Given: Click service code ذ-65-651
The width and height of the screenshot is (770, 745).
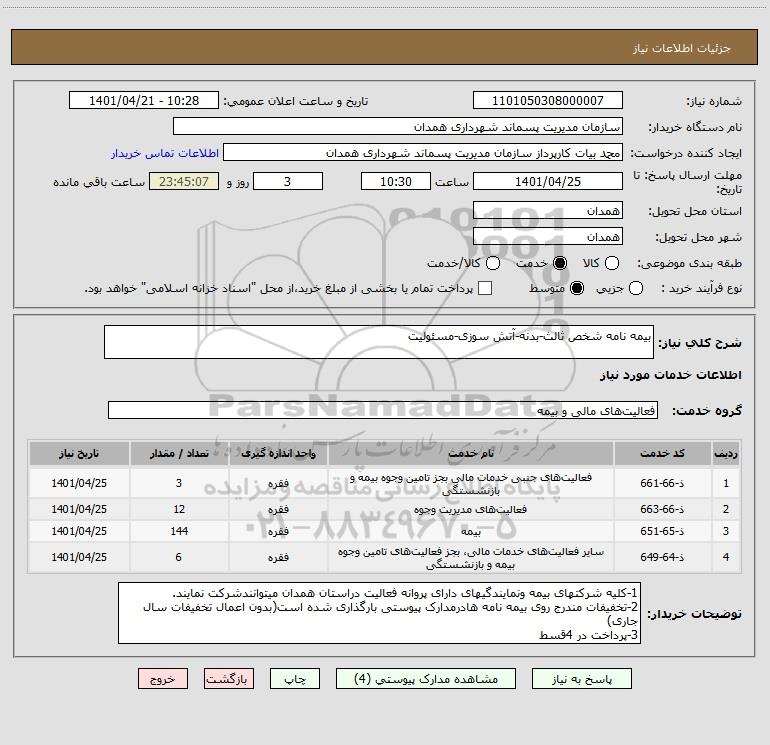Looking at the screenshot, I should (662, 531).
